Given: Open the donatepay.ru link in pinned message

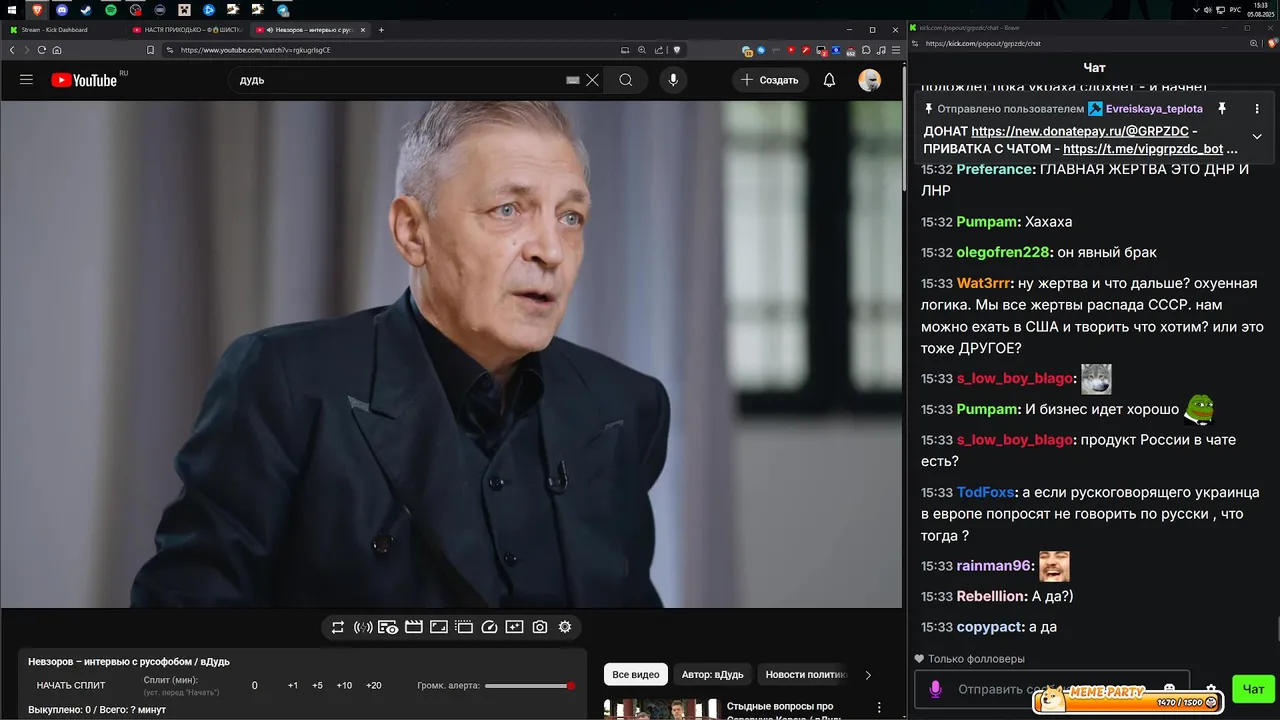Looking at the screenshot, I should [1079, 131].
